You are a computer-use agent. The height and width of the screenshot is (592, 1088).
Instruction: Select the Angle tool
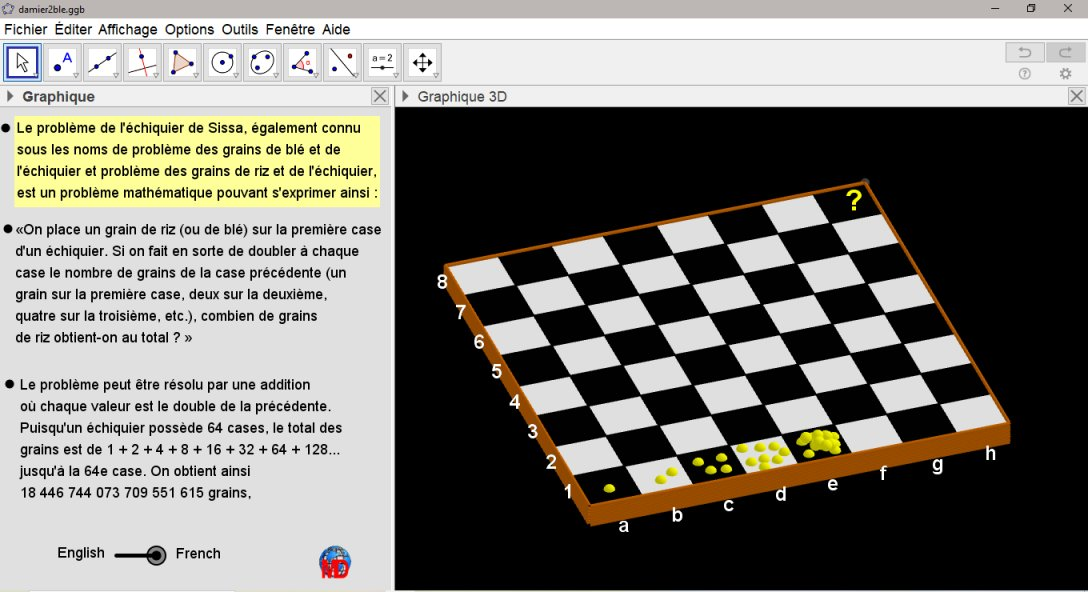(x=302, y=62)
